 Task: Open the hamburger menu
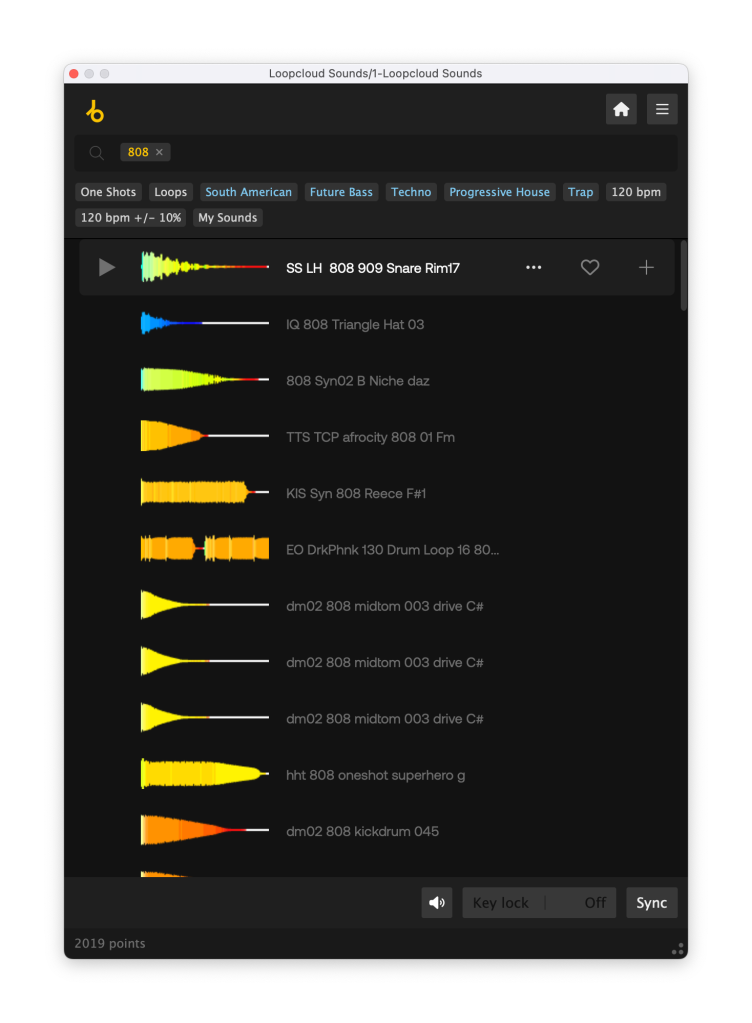click(x=662, y=110)
